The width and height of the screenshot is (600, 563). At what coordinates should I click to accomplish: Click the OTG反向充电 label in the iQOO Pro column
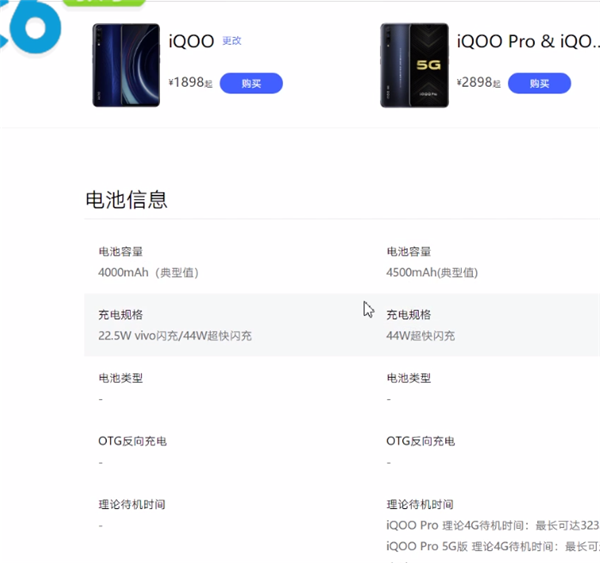point(421,441)
